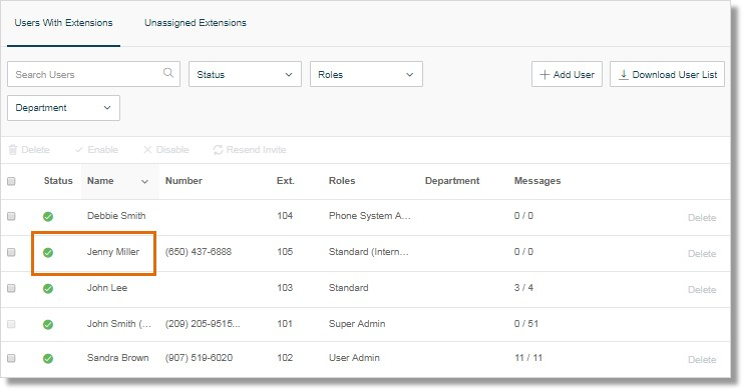This screenshot has width=745, height=392.
Task: Check the box for John Smith's row
Action: coord(11,324)
